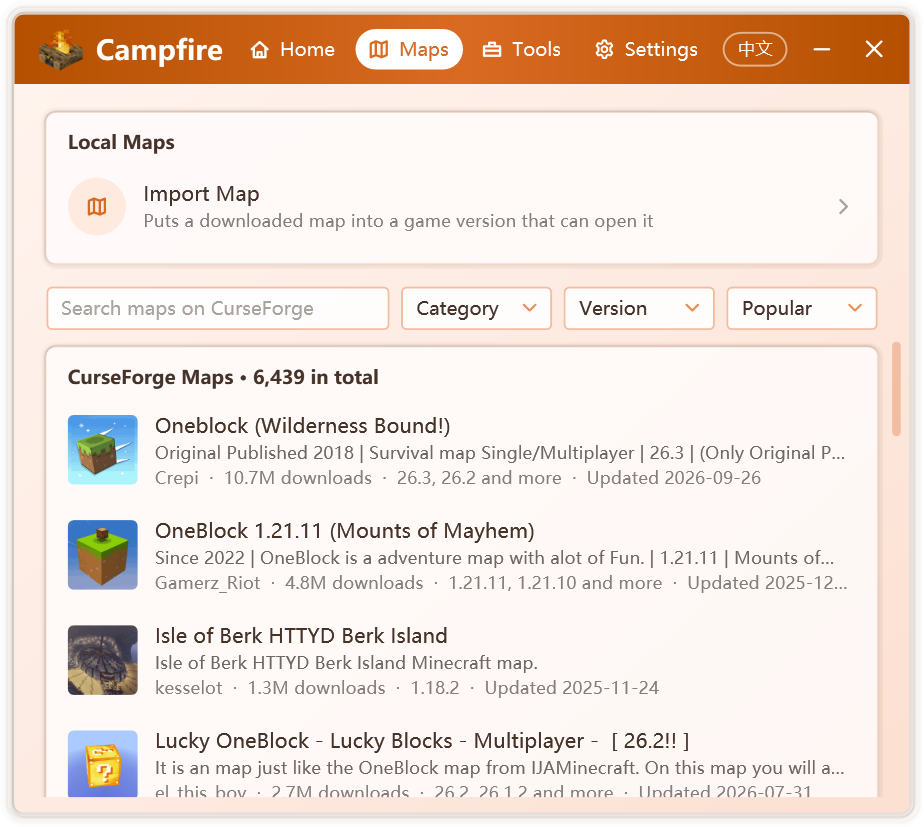924x827 pixels.
Task: Click the "Gamerz_Riot" author text
Action: [x=207, y=583]
